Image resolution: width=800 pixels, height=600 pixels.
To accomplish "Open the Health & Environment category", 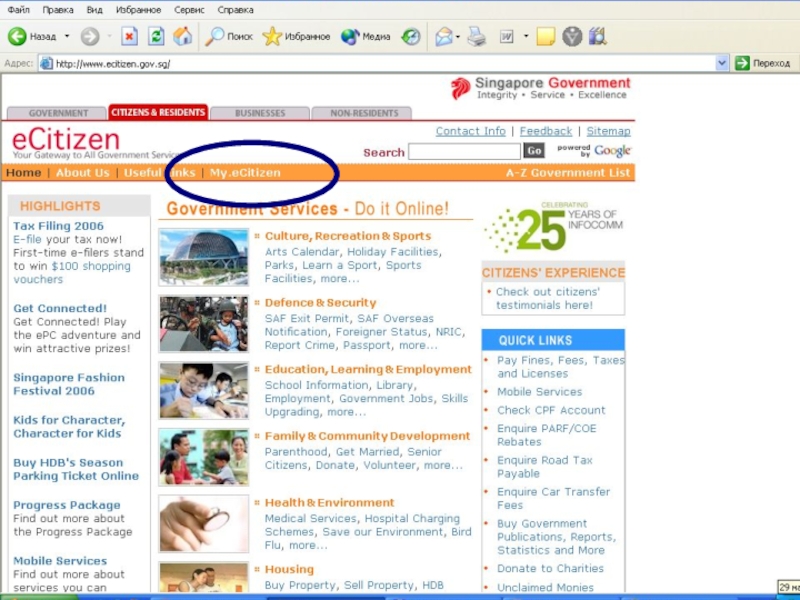I will 330,503.
